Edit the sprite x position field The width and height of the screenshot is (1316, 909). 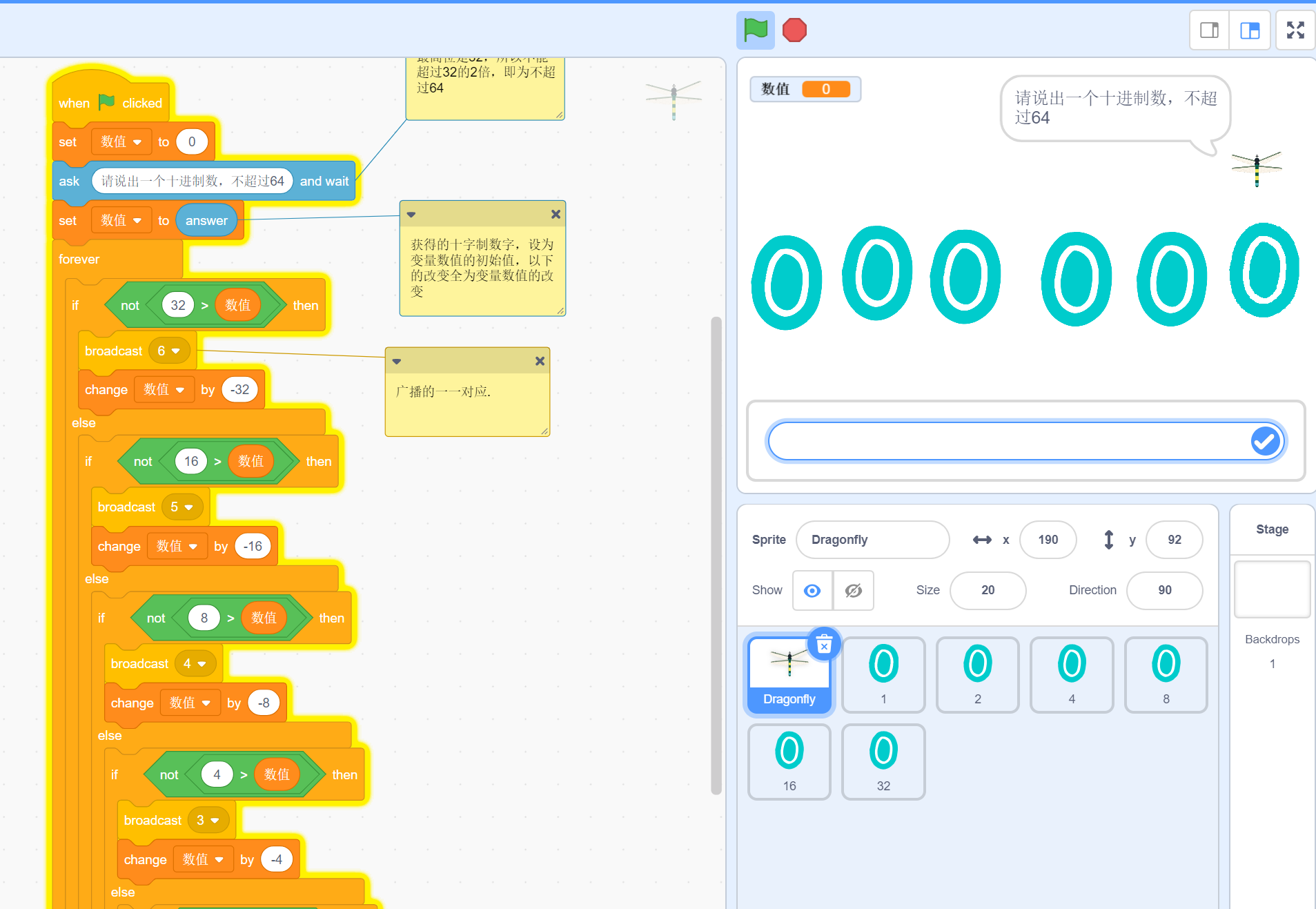[x=1048, y=540]
